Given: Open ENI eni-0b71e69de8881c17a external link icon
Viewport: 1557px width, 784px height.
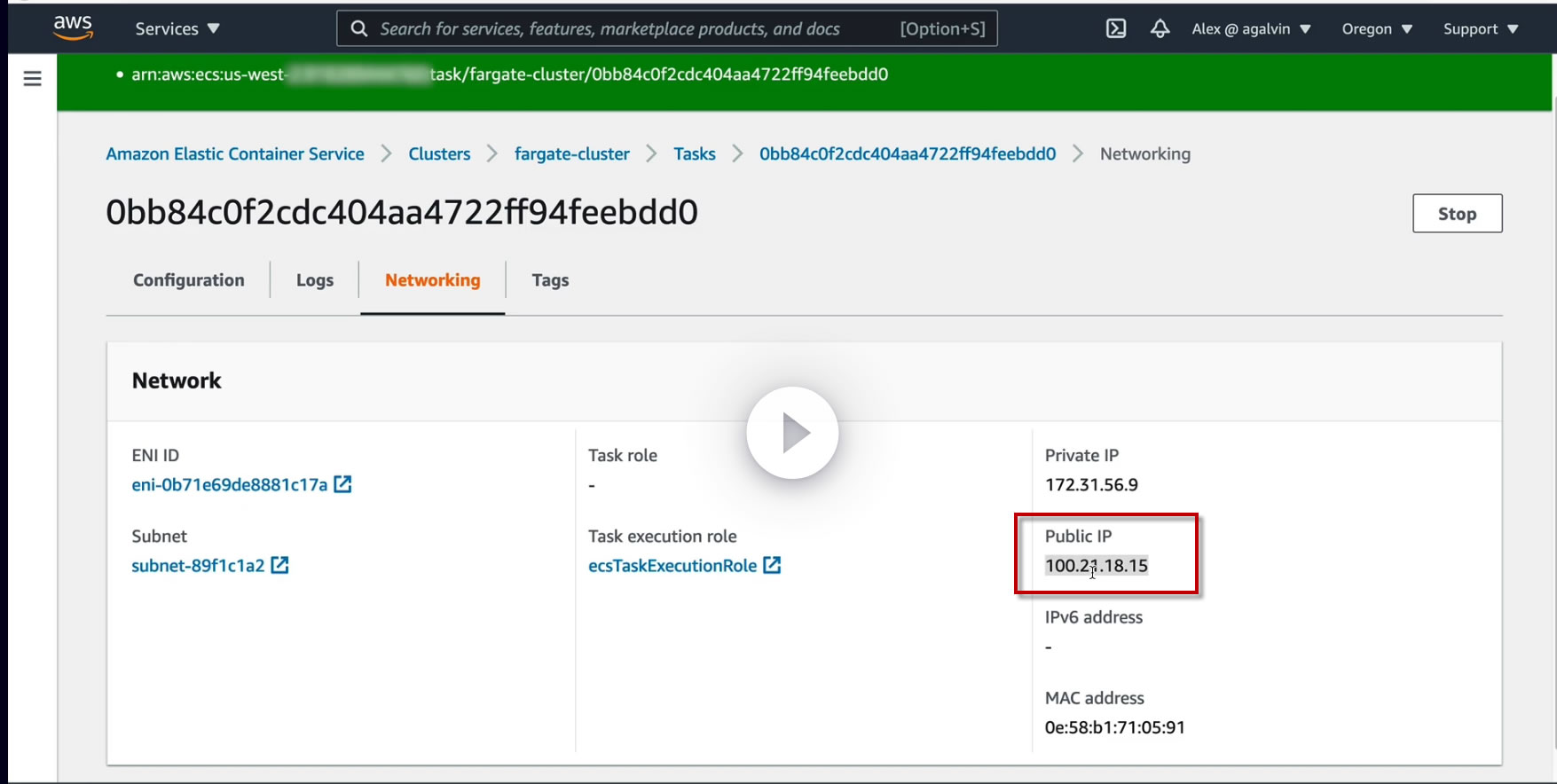Looking at the screenshot, I should (x=342, y=484).
